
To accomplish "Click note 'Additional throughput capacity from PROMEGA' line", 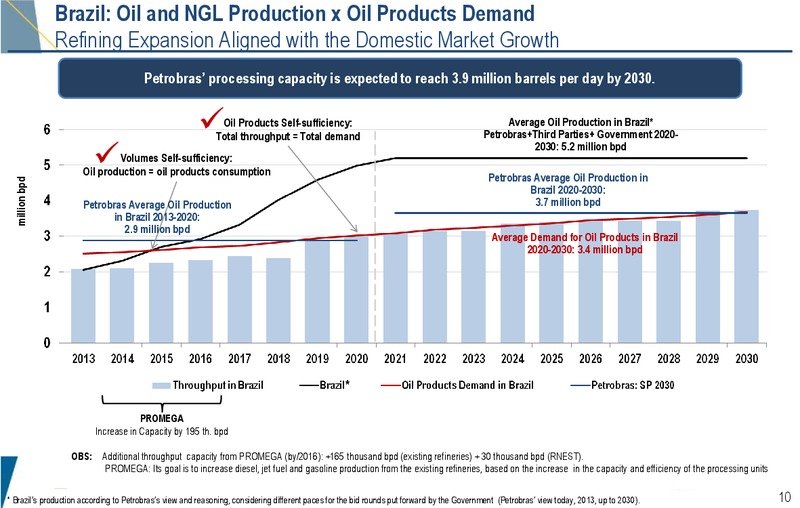I will tap(342, 456).
